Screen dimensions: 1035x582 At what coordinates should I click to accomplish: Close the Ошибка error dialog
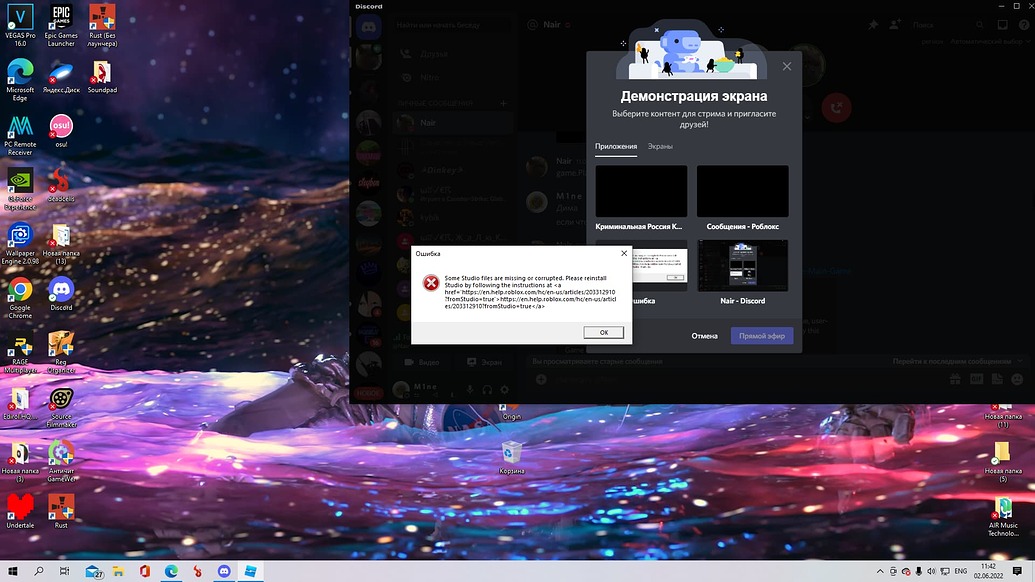[624, 253]
